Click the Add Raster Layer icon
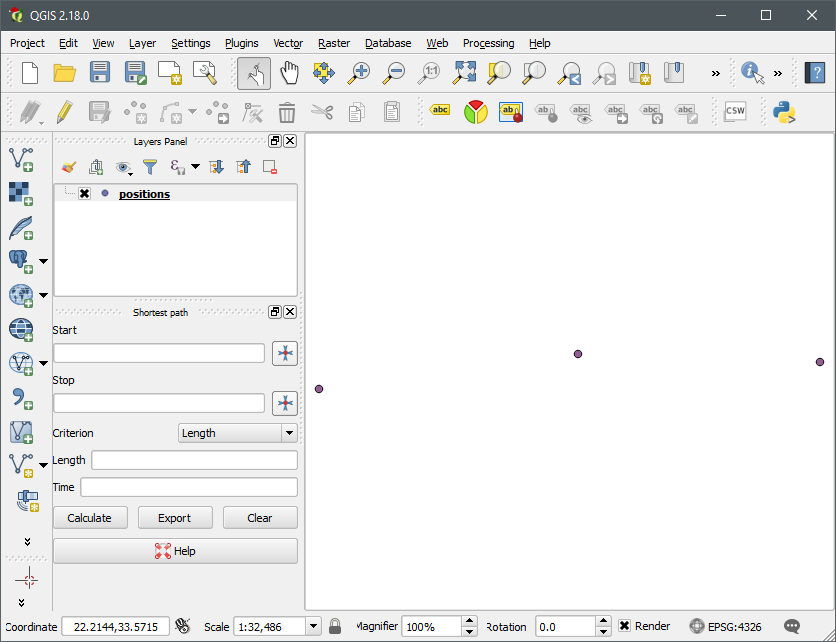836x642 pixels. point(21,194)
